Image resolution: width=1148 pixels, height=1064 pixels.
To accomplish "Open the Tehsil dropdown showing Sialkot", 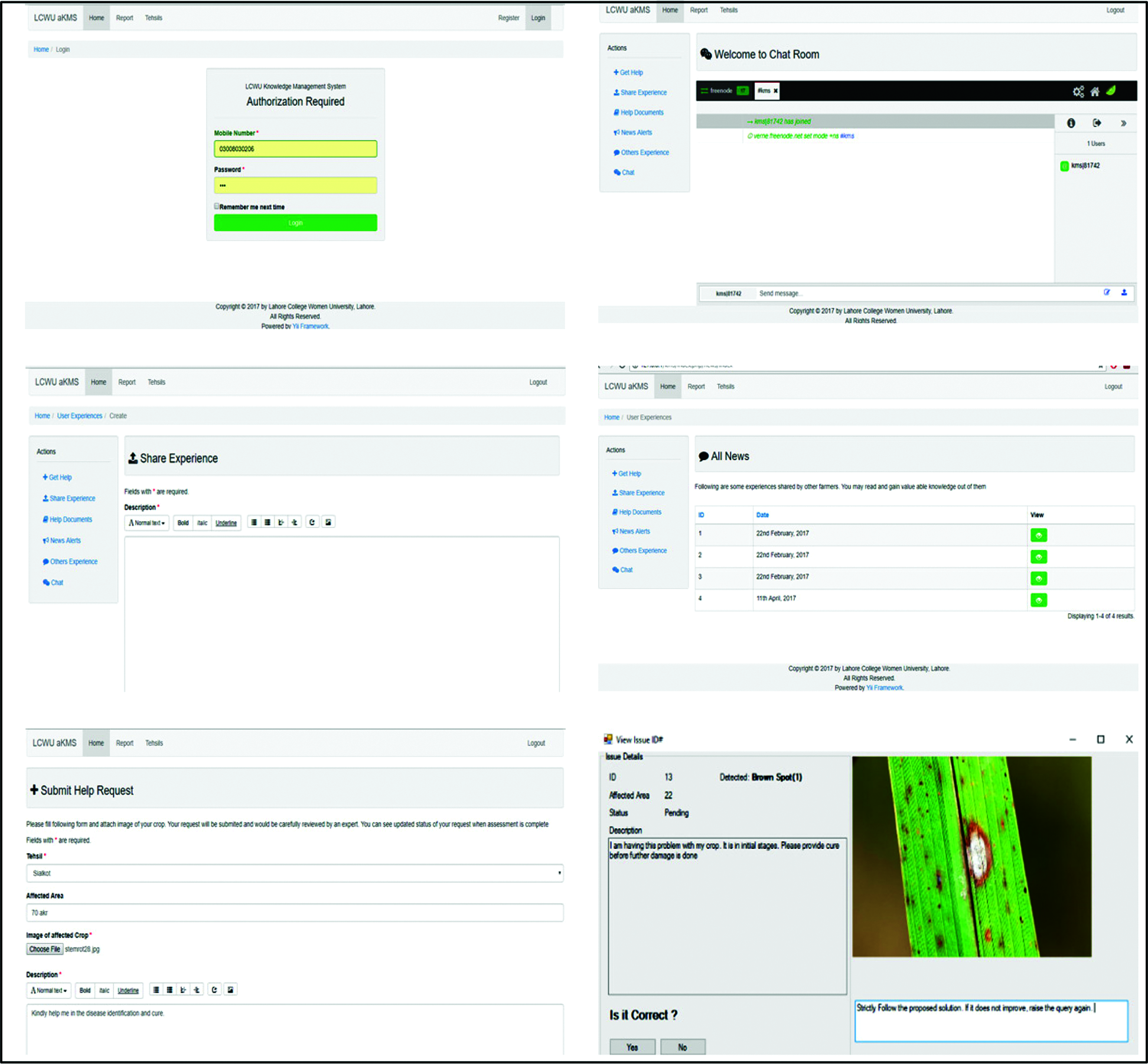I will click(295, 873).
